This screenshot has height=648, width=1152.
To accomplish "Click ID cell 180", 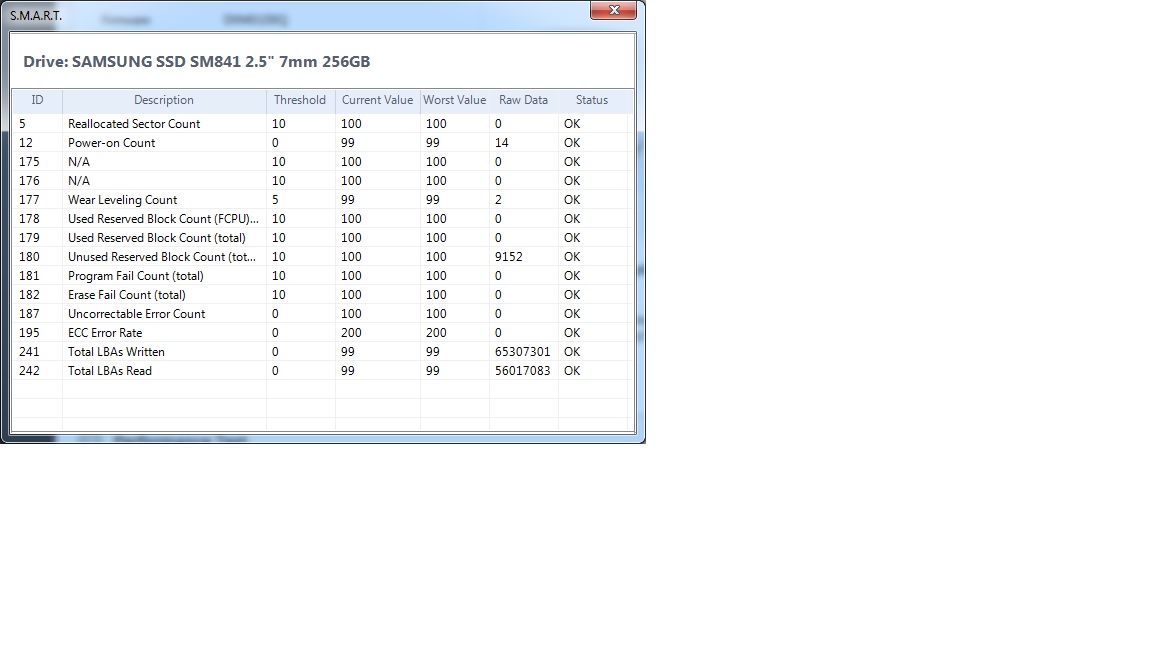I will (x=29, y=257).
